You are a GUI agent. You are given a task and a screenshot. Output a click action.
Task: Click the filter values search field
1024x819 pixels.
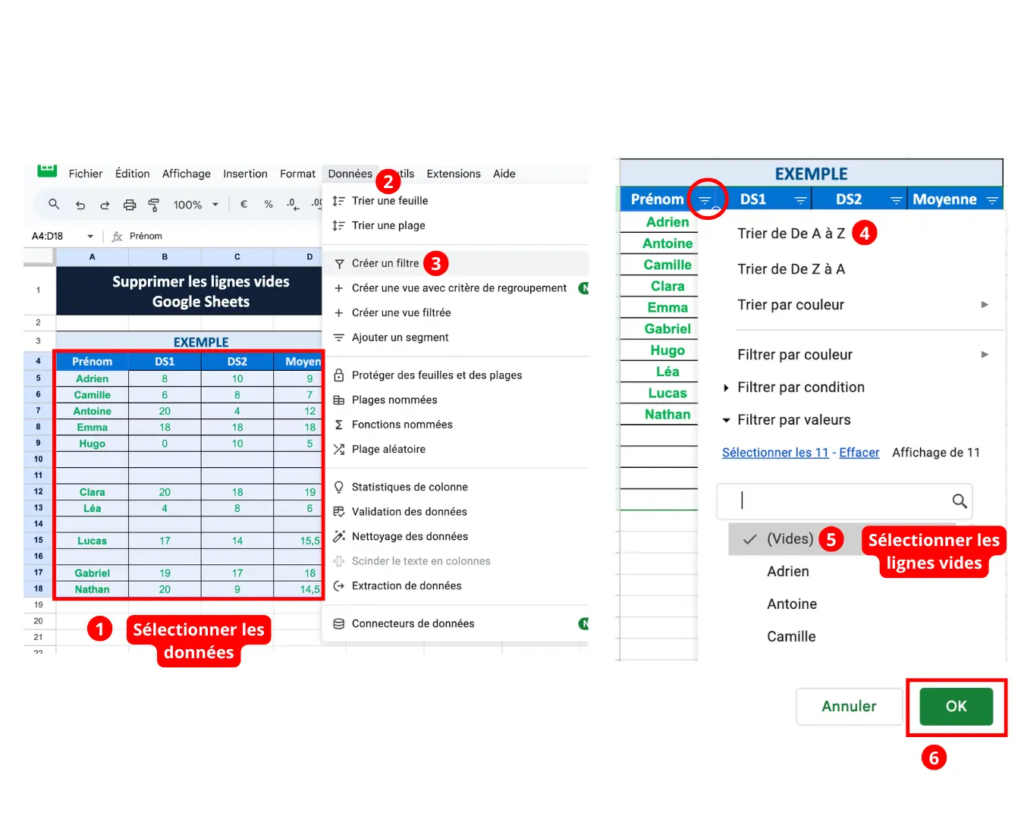point(844,501)
